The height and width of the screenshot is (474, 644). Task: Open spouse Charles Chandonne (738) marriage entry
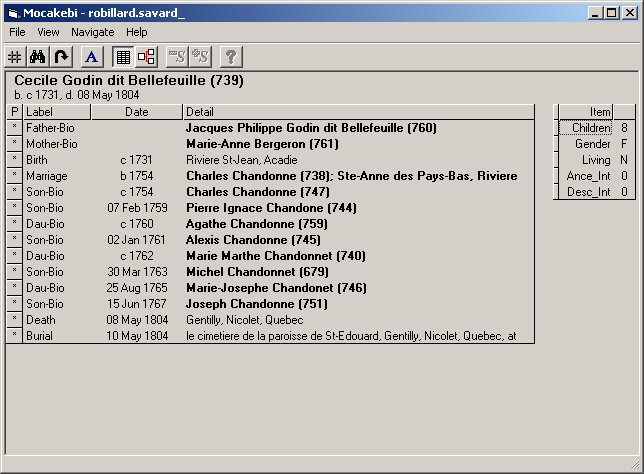tap(352, 176)
